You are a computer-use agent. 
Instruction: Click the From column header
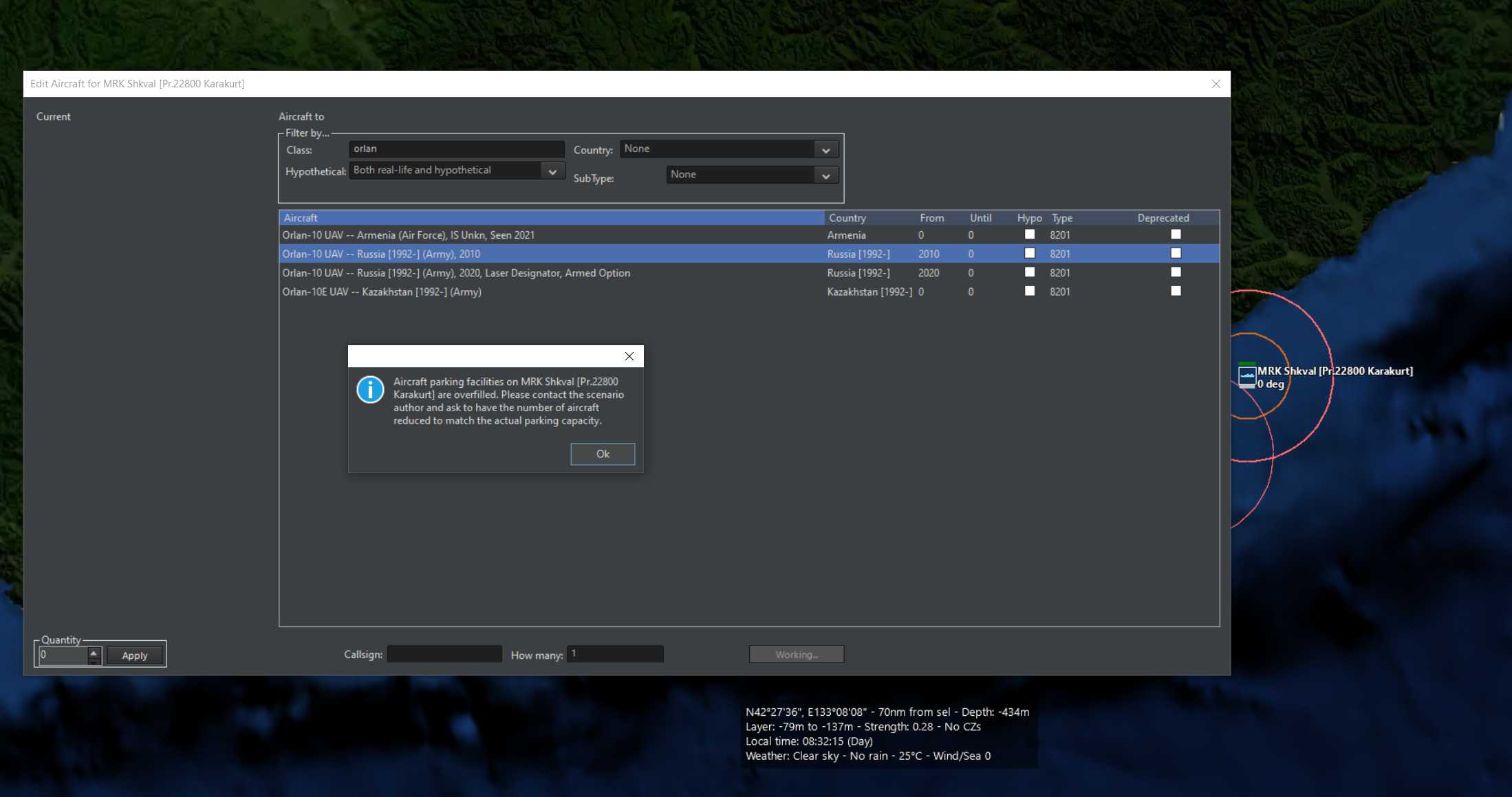pos(931,218)
